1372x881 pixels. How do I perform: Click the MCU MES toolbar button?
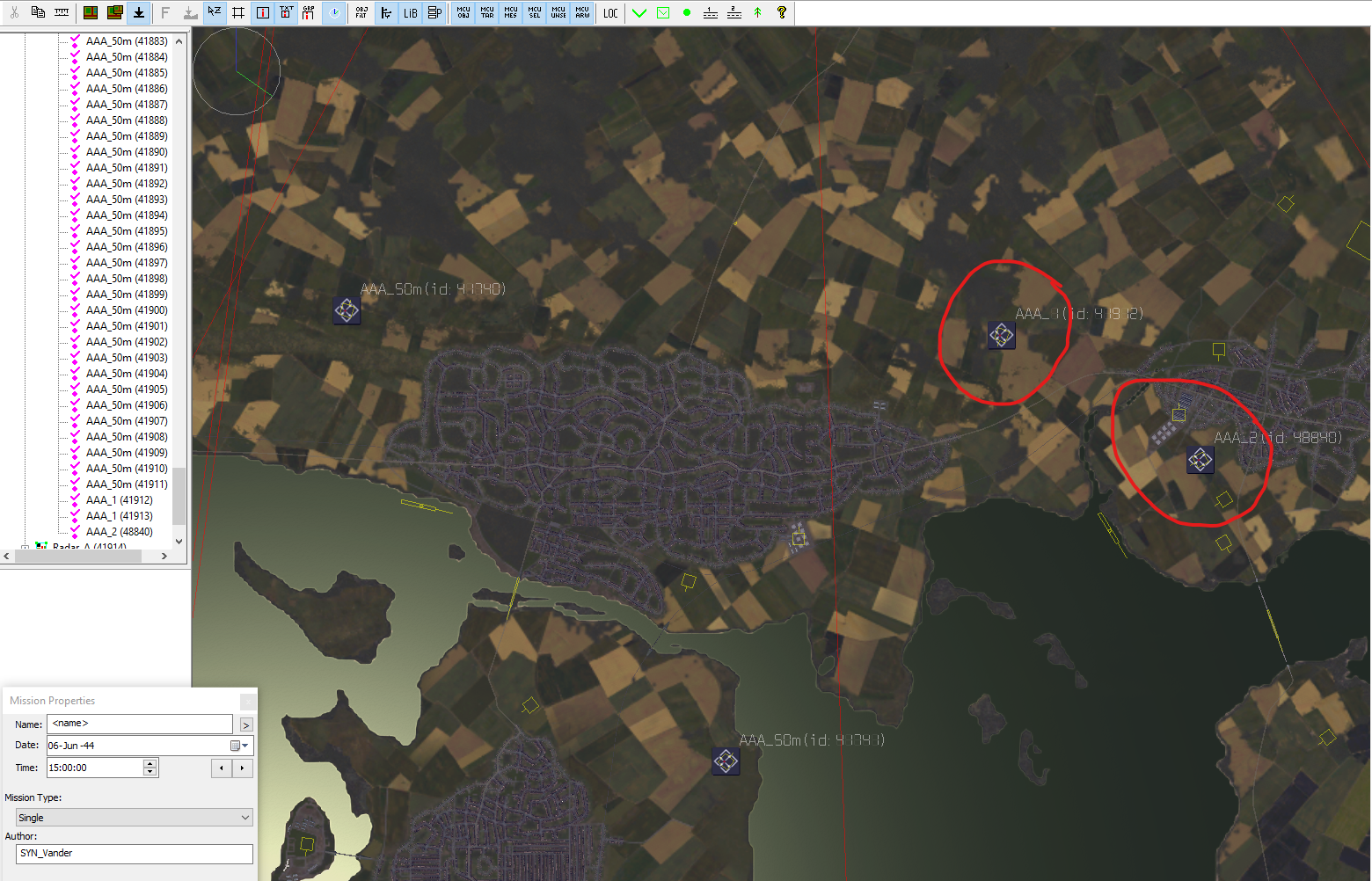pos(511,12)
